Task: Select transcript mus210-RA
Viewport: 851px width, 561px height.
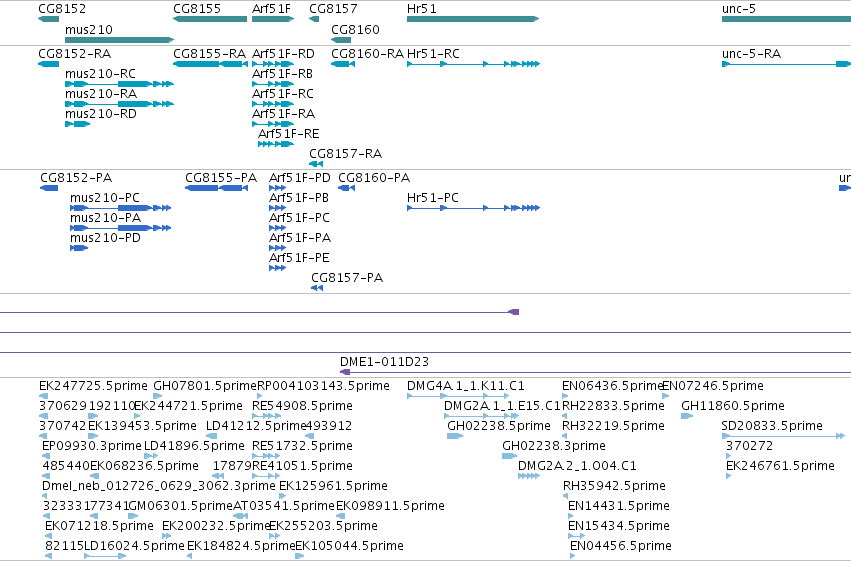Action: (x=101, y=94)
